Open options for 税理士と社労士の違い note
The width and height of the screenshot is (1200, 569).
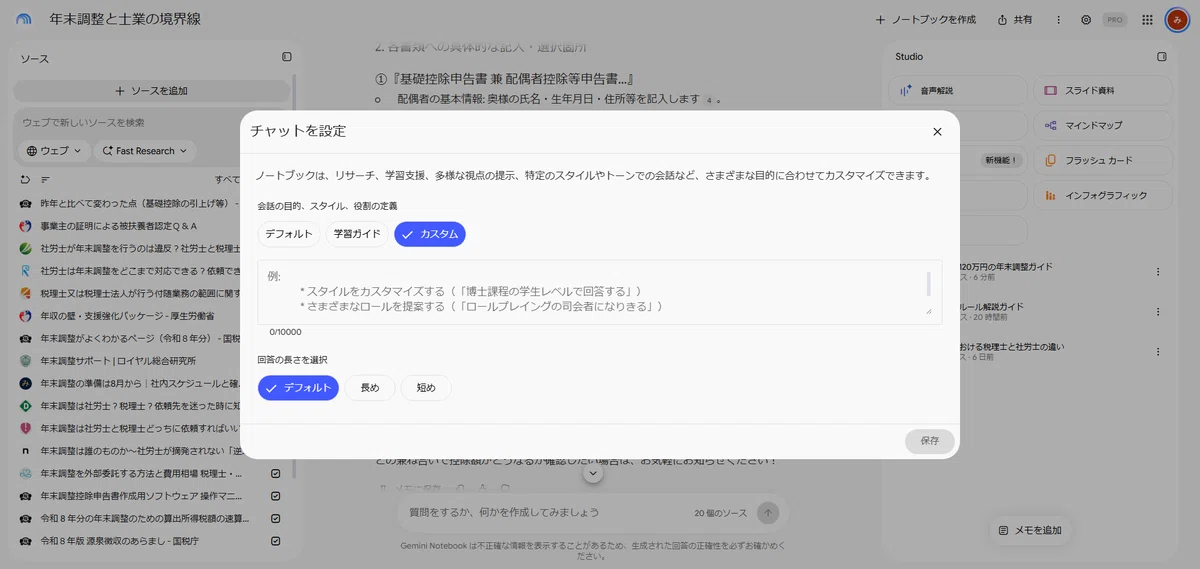(x=1158, y=352)
